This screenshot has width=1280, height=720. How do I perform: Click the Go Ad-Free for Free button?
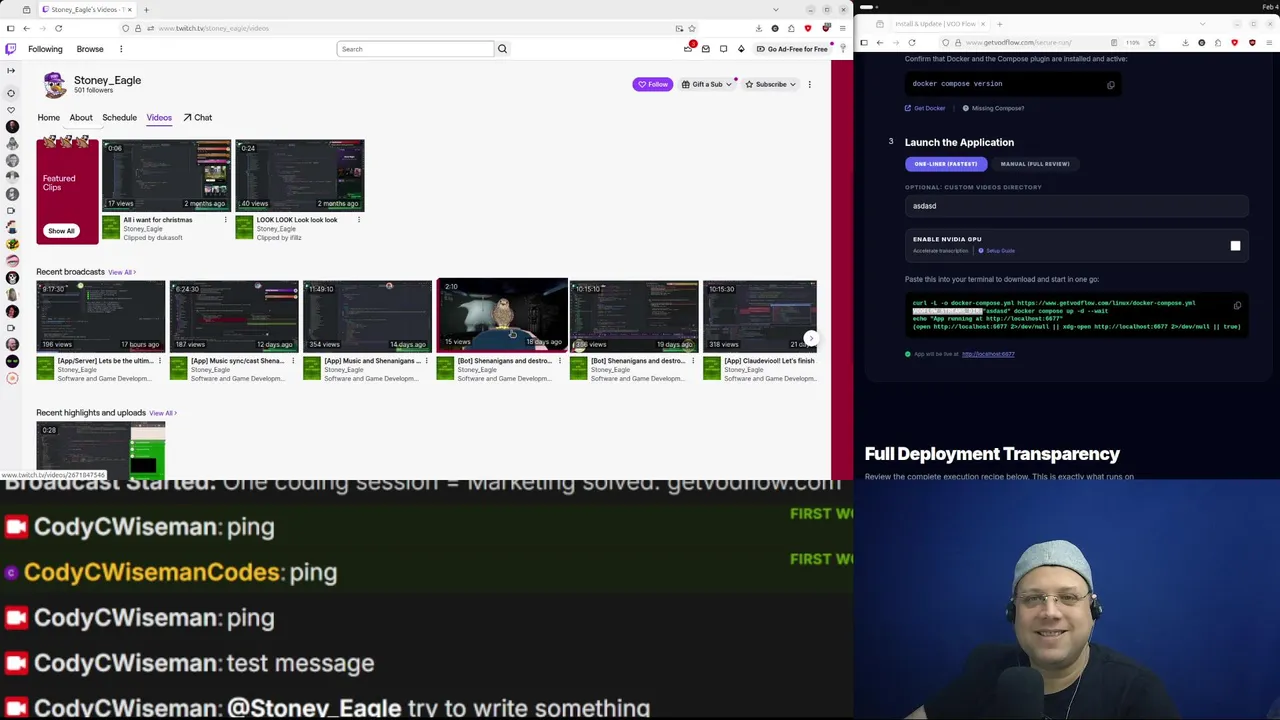pyautogui.click(x=792, y=49)
